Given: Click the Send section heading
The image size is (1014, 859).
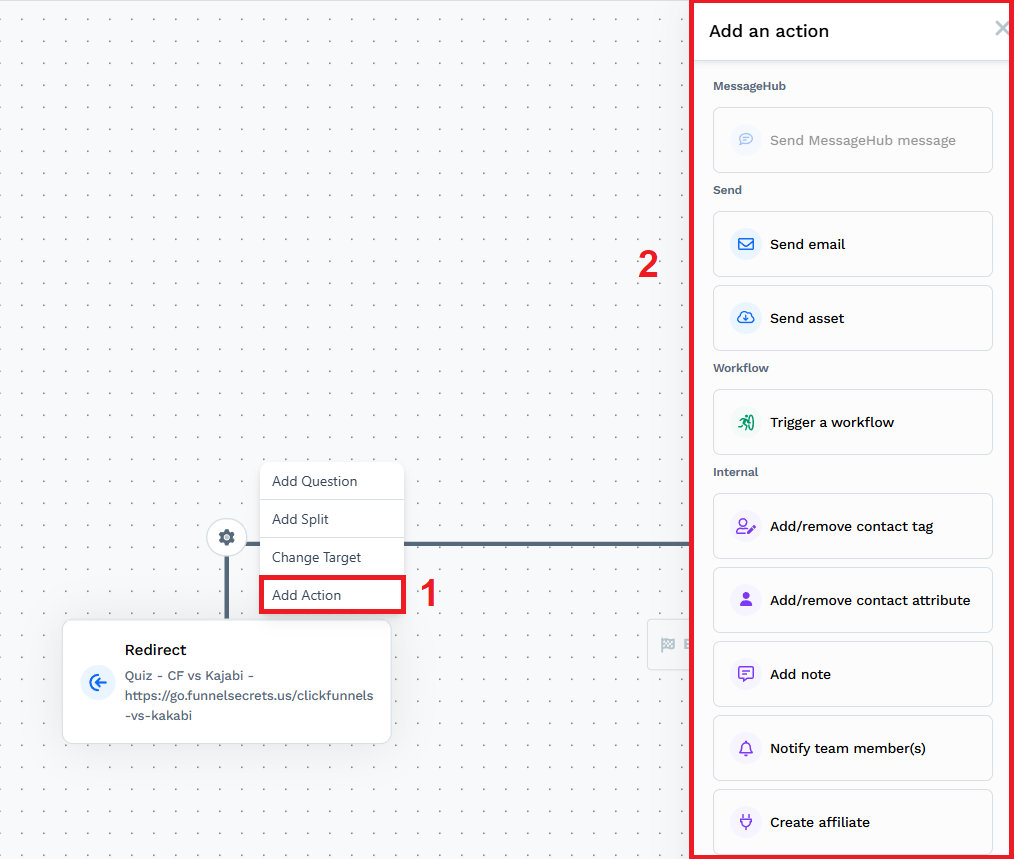Looking at the screenshot, I should coord(727,190).
